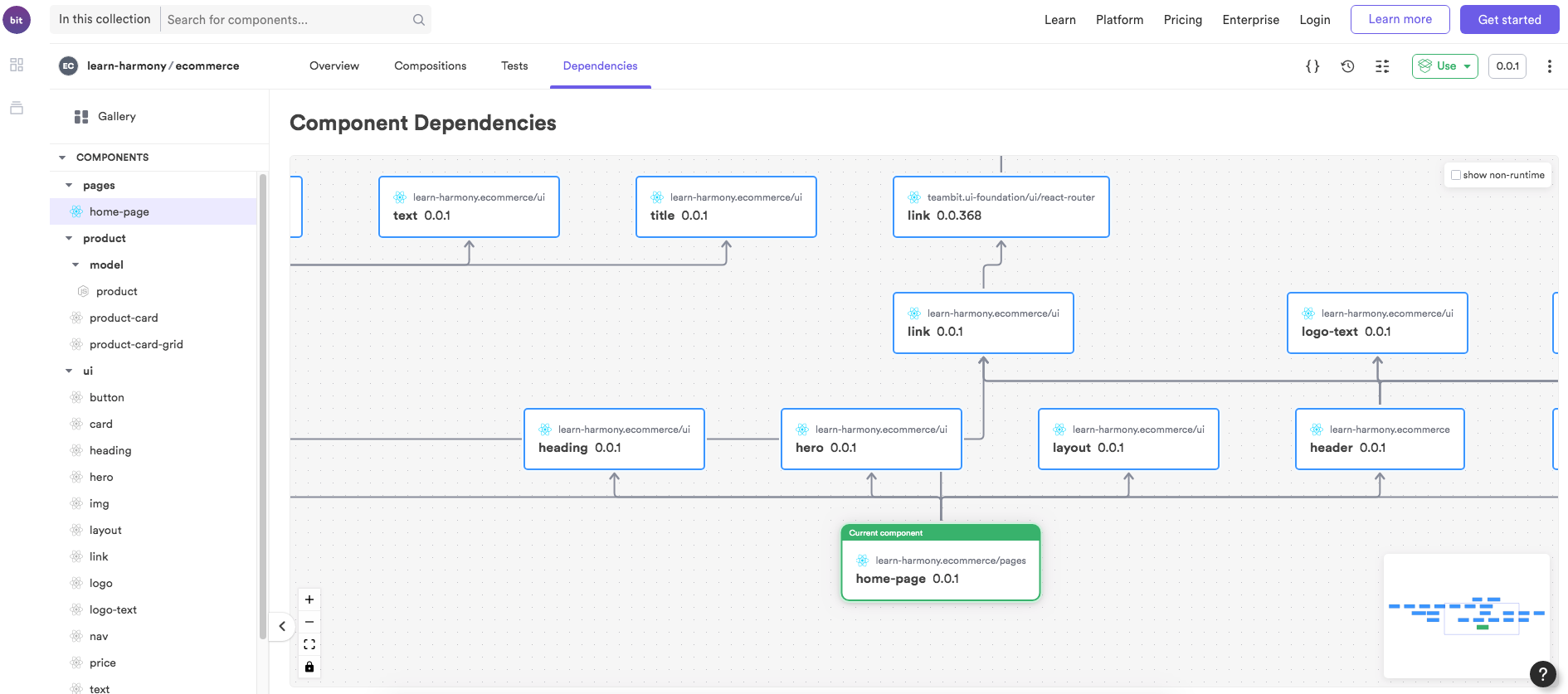Open the three-dot more options menu

pyautogui.click(x=1549, y=66)
